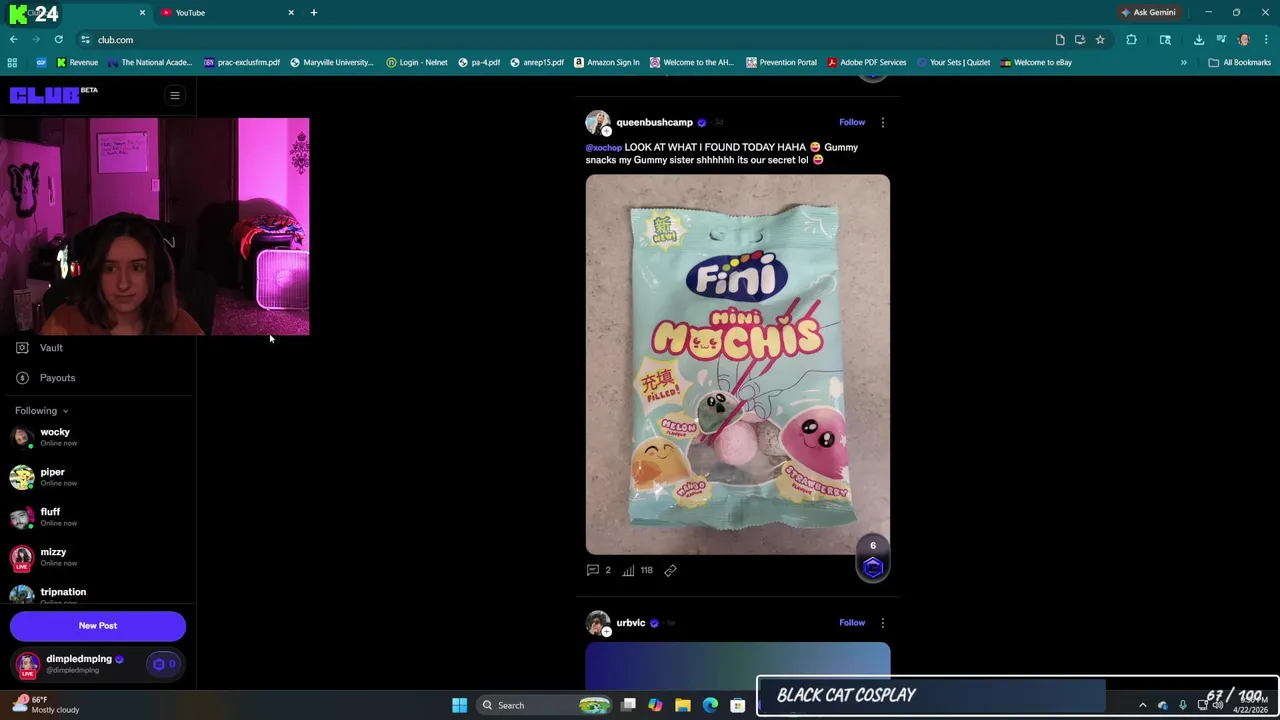
Task: Open Adobe PDF Services bookmark
Action: coord(866,63)
